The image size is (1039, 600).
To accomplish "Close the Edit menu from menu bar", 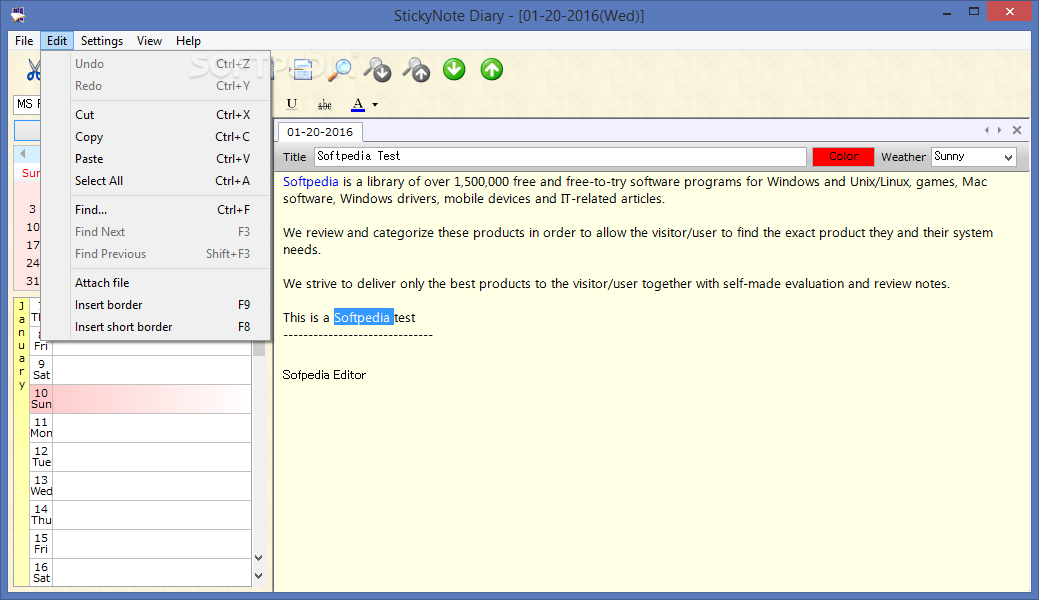I will pos(57,40).
